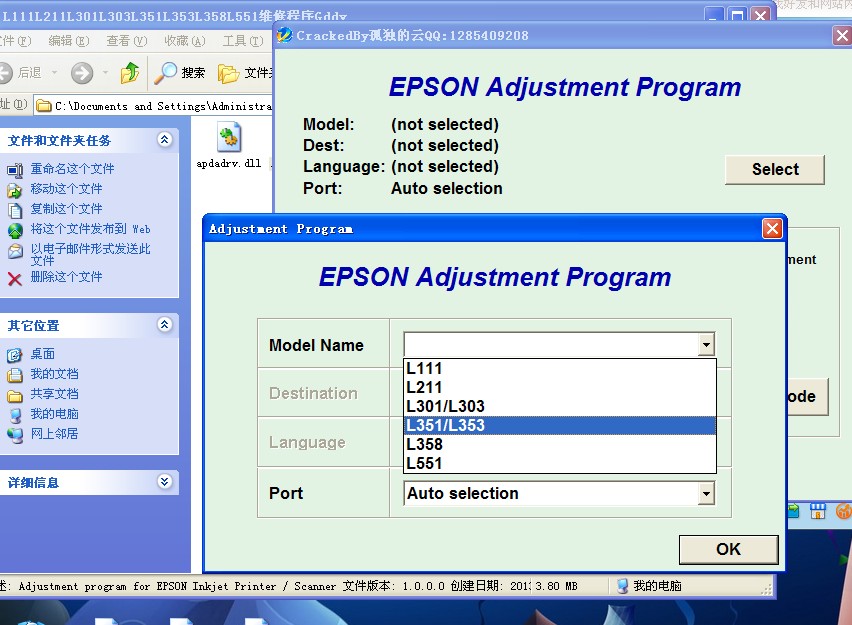Click the 我的文档 folder icon
The width and height of the screenshot is (852, 625).
click(15, 376)
